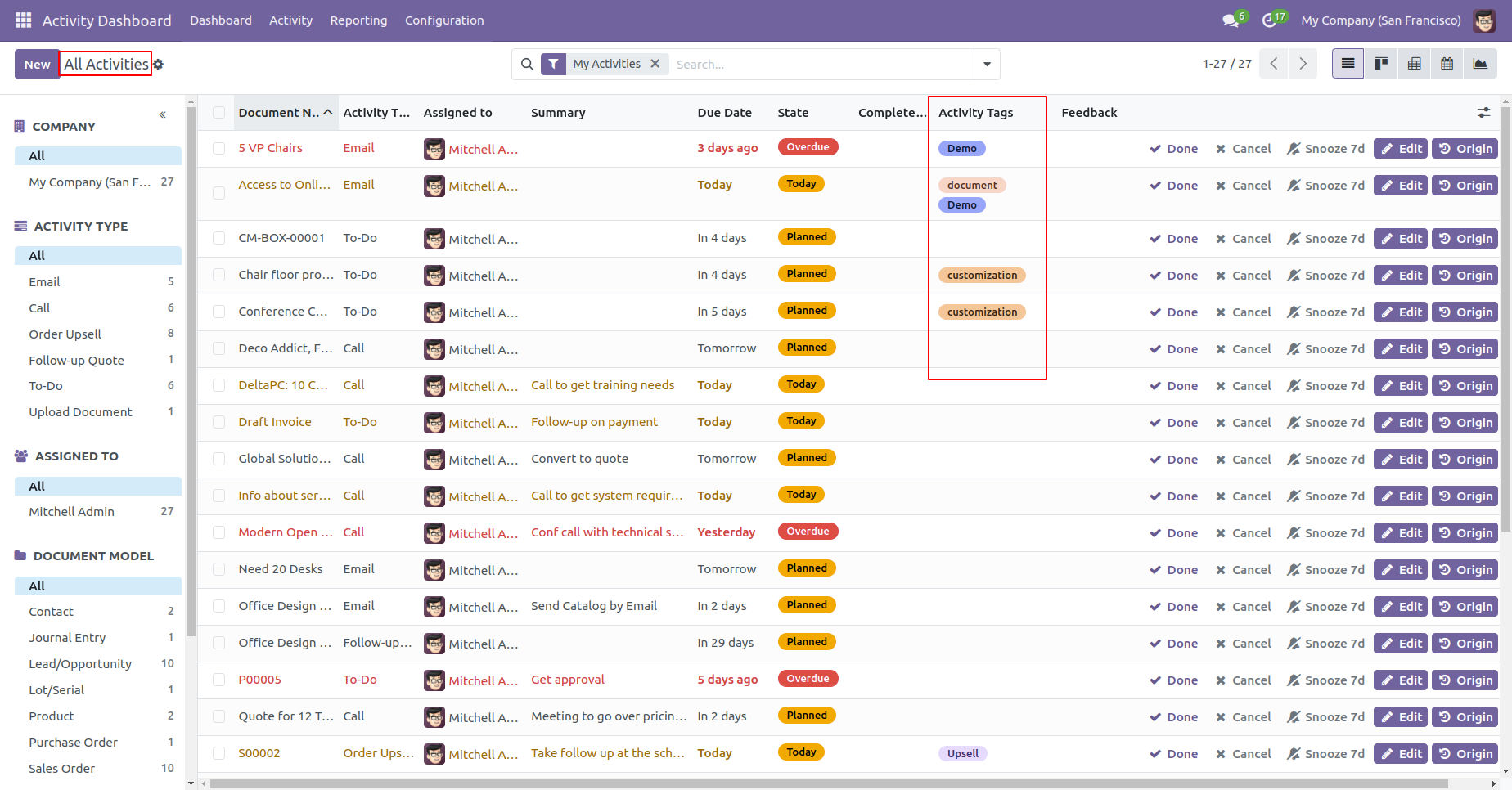Open the search options dropdown arrow
The width and height of the screenshot is (1512, 790).
987,64
